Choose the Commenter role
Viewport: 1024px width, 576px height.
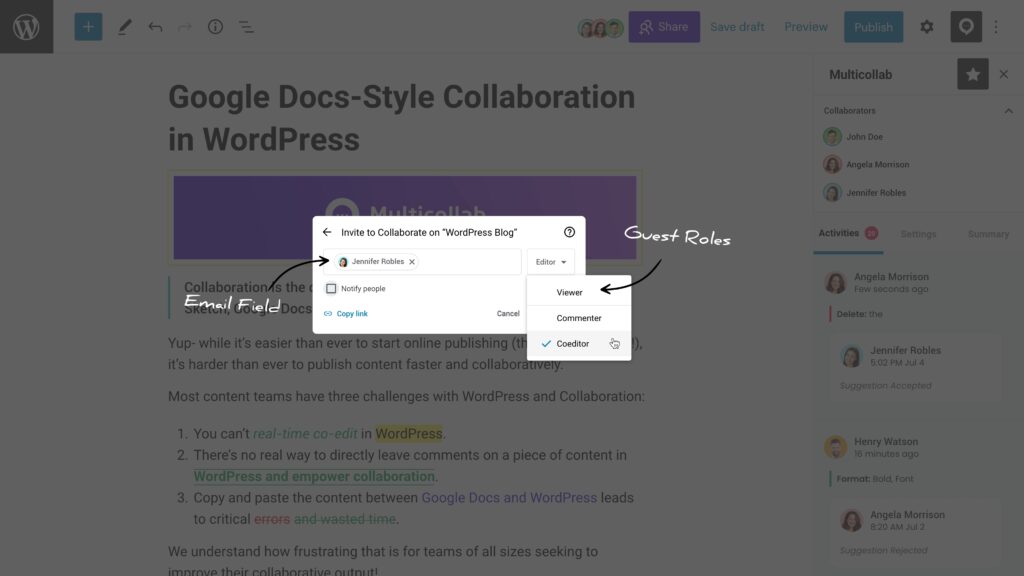pyautogui.click(x=579, y=318)
